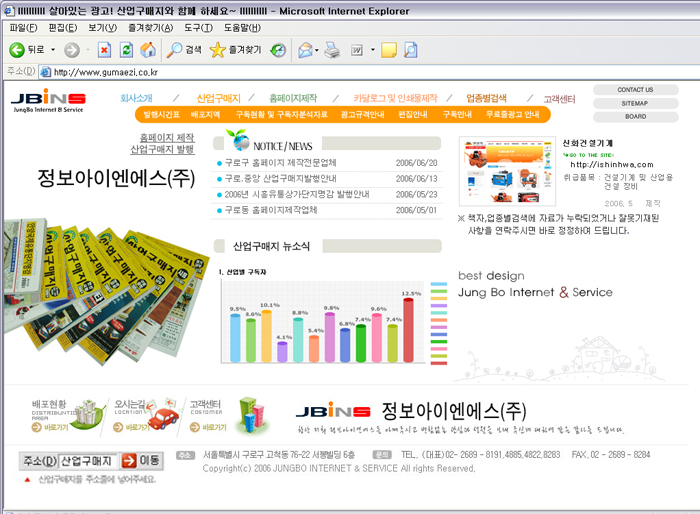Select the 산업구매지 navigation tab

(218, 98)
